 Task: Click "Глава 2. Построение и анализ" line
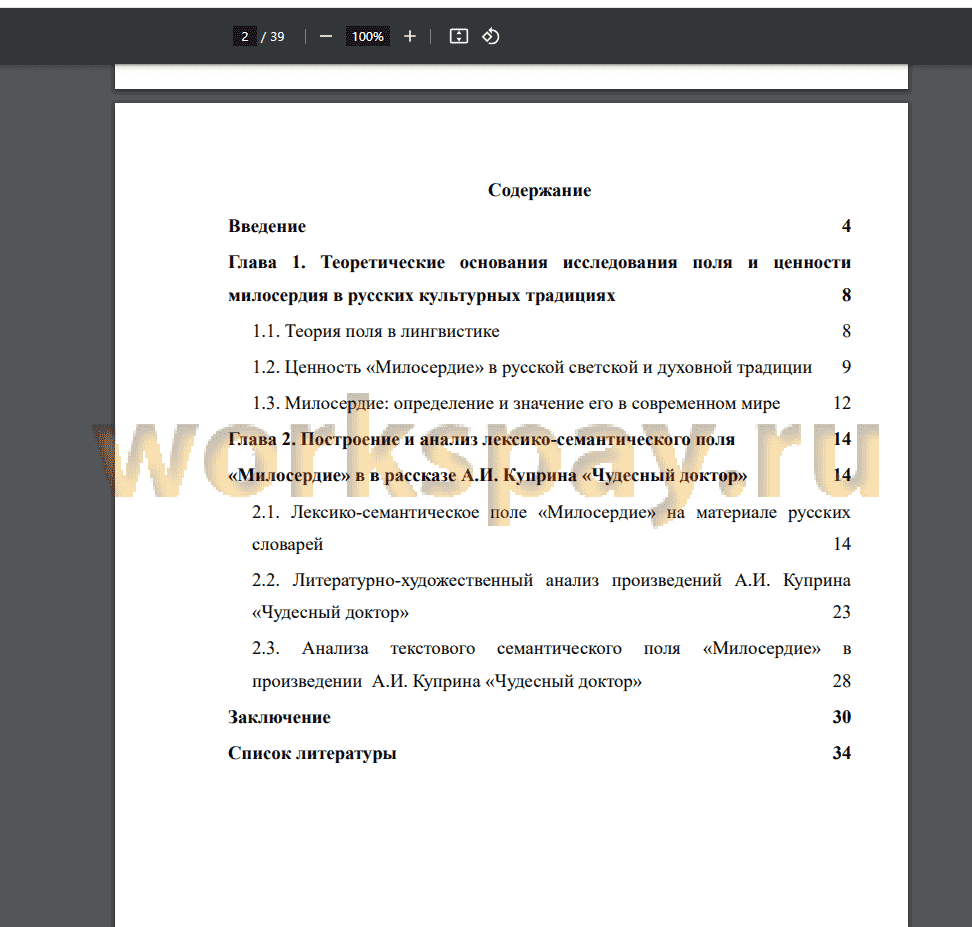coord(482,439)
